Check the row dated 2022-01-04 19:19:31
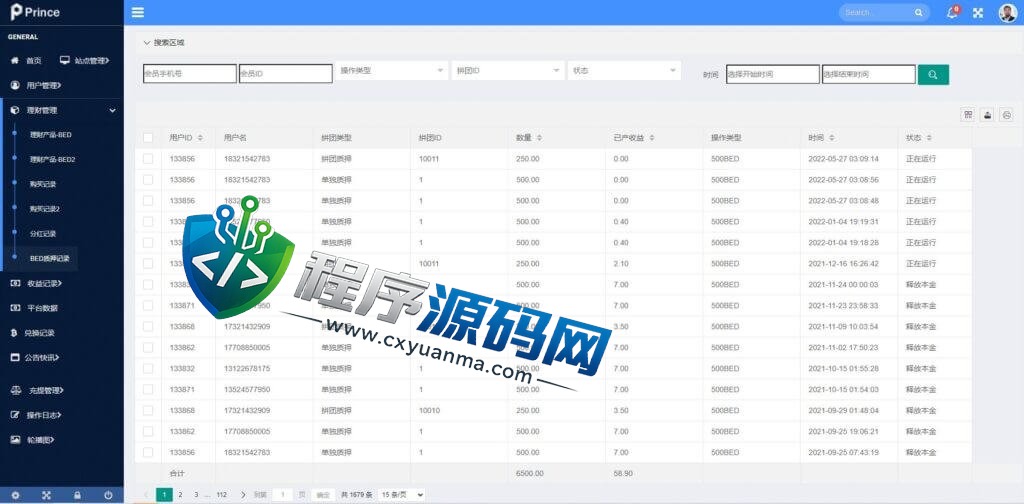The image size is (1024, 504). tap(148, 221)
